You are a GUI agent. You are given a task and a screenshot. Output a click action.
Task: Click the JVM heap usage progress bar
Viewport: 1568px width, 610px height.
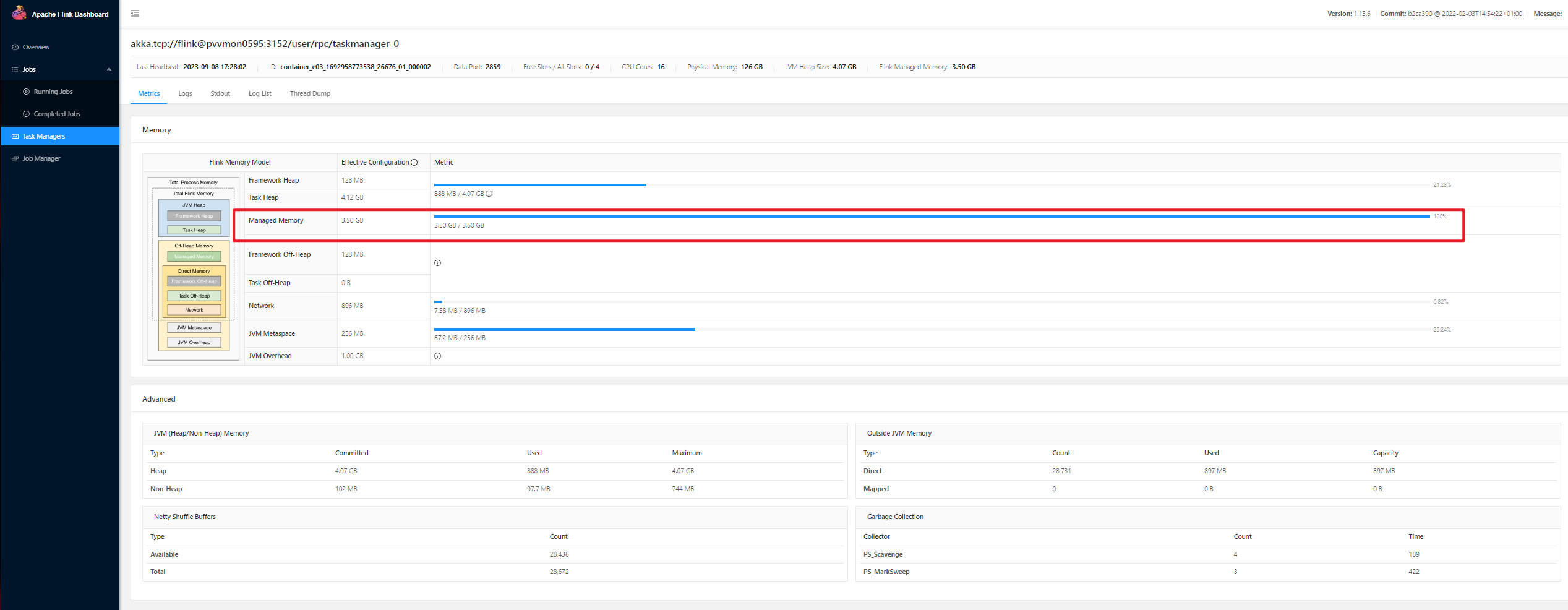(x=932, y=185)
